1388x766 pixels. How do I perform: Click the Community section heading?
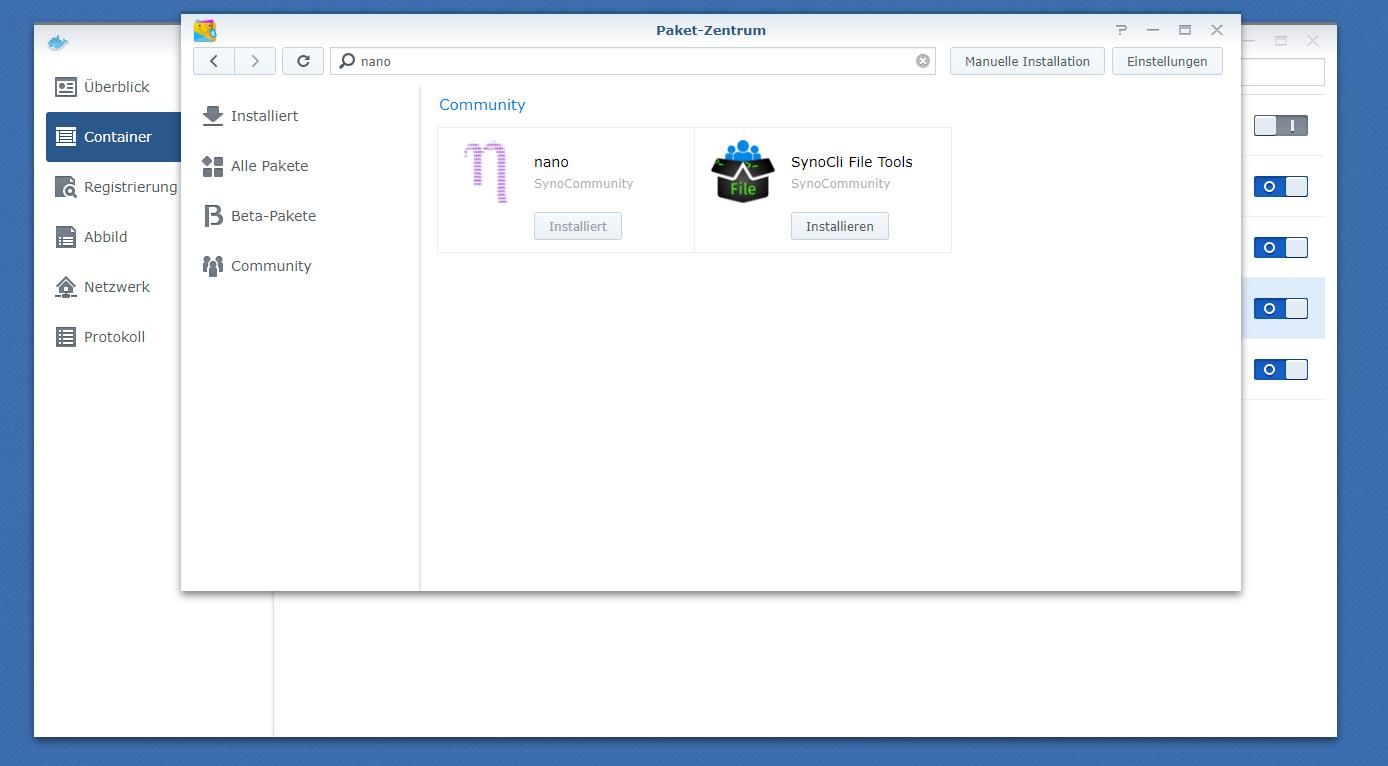482,105
